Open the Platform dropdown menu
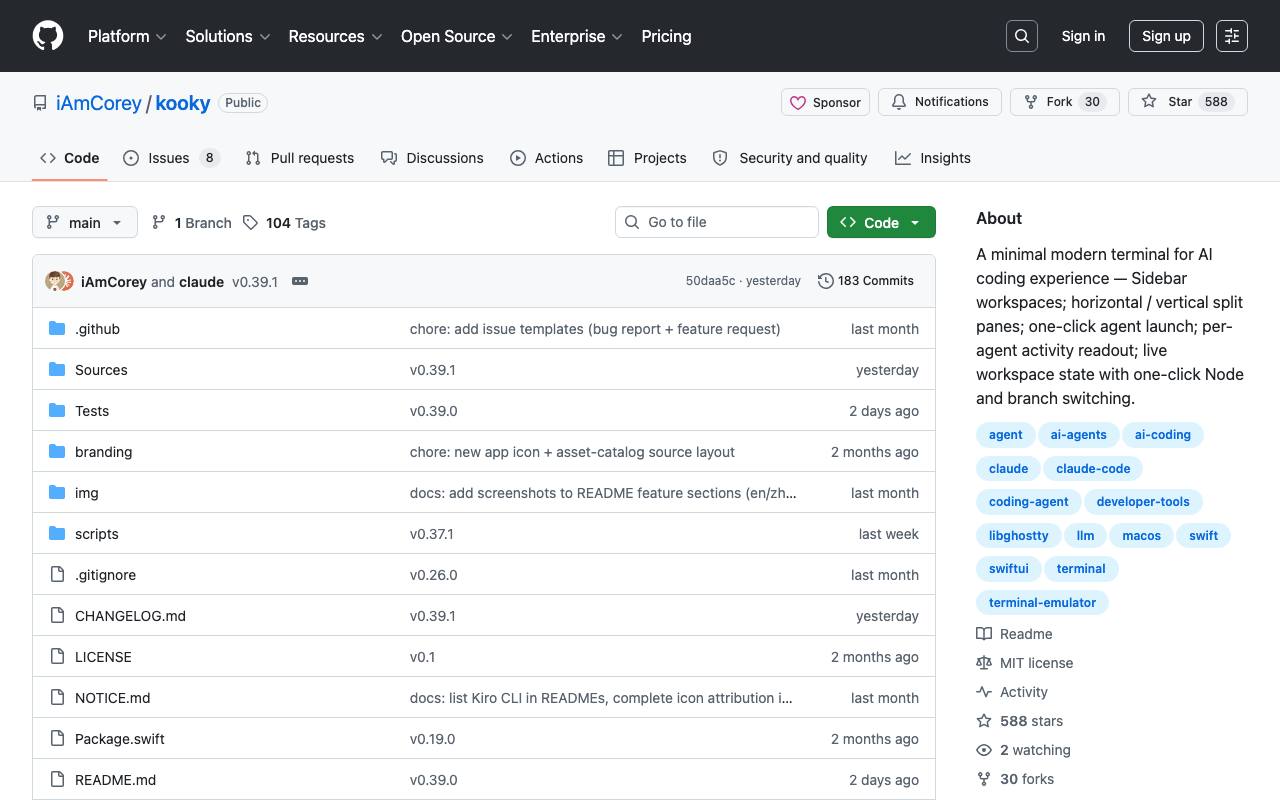This screenshot has height=800, width=1280. tap(127, 36)
